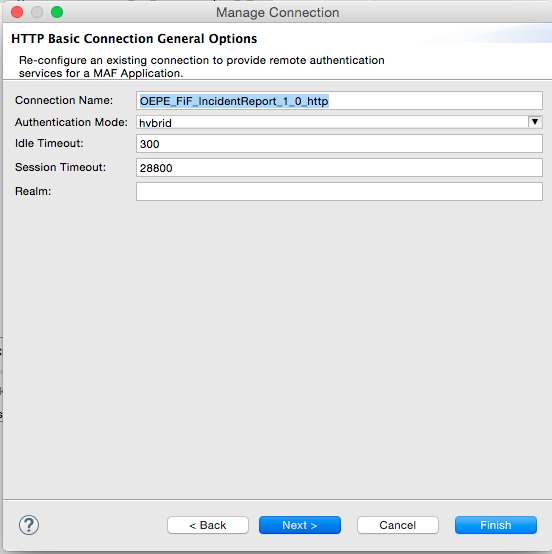Edit the Idle Timeout field showing 300
Screen dimensions: 552x554
(x=339, y=143)
